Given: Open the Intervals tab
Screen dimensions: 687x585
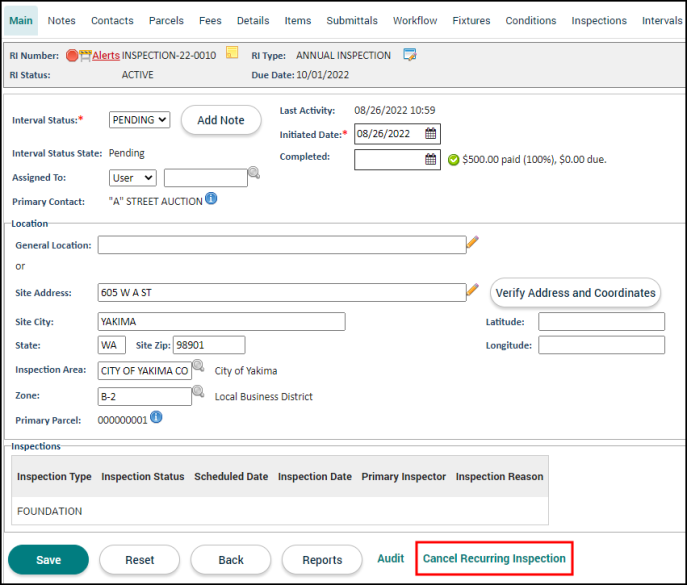Looking at the screenshot, I should coord(662,21).
